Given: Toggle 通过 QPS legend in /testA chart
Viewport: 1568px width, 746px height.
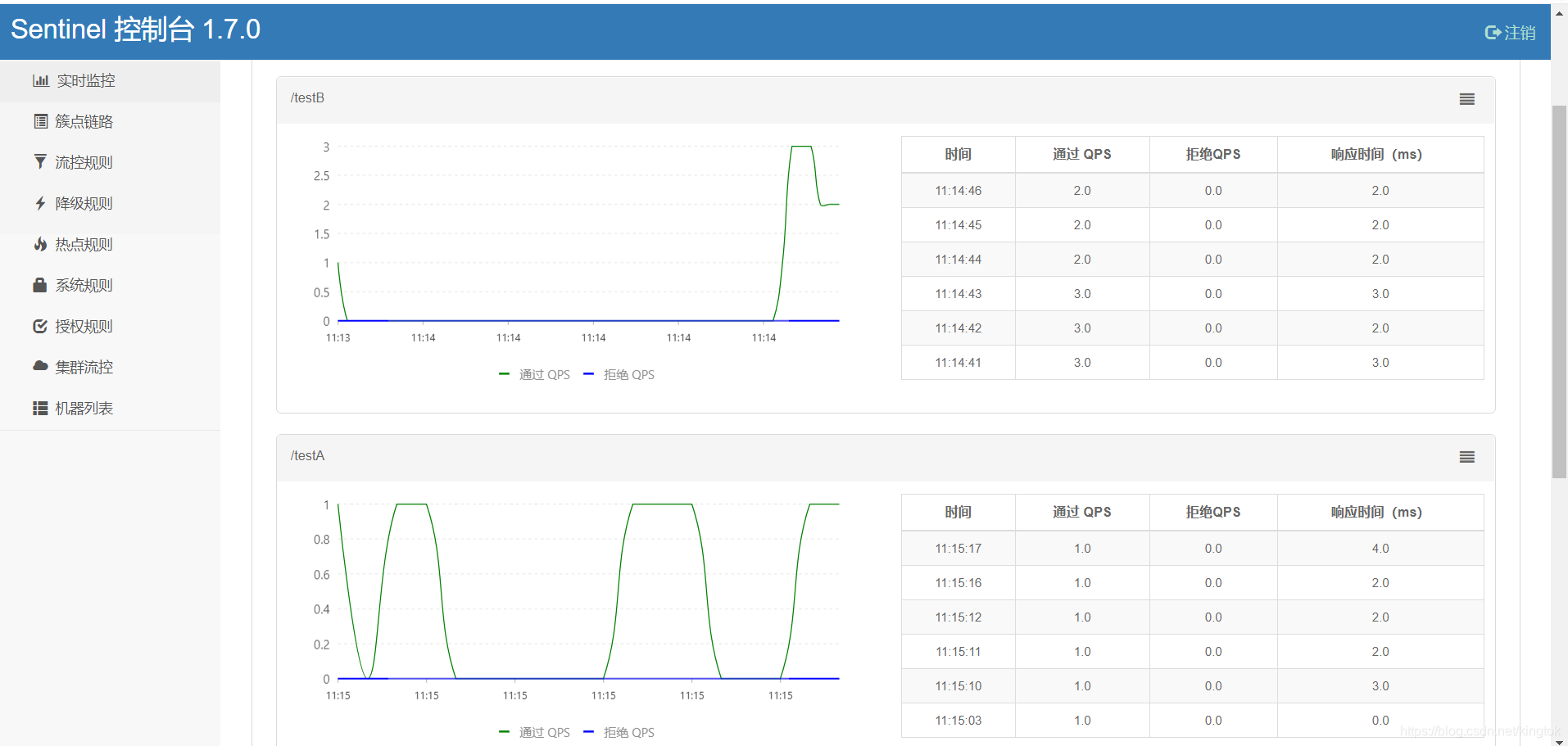Looking at the screenshot, I should pyautogui.click(x=534, y=732).
